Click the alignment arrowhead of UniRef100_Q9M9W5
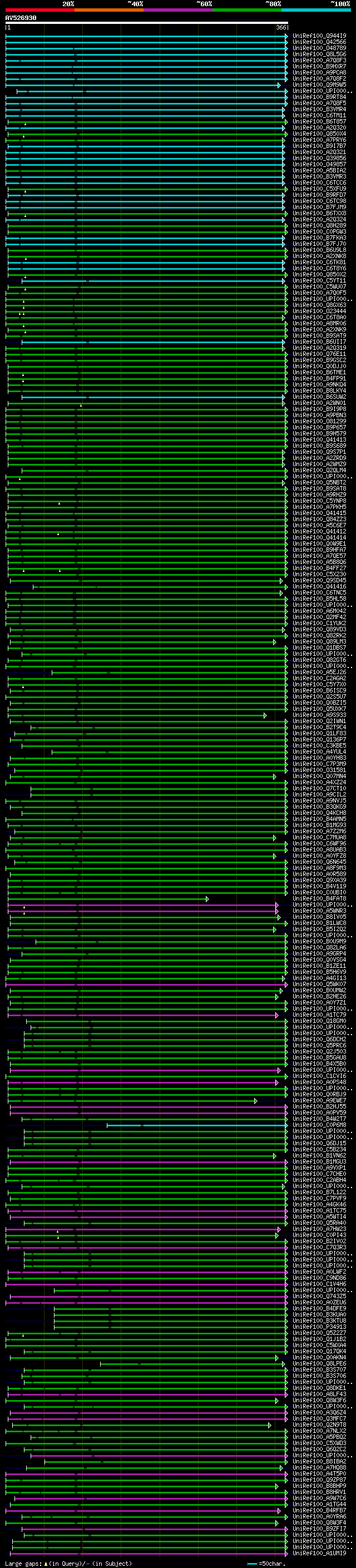The image size is (356, 1568). (279, 85)
